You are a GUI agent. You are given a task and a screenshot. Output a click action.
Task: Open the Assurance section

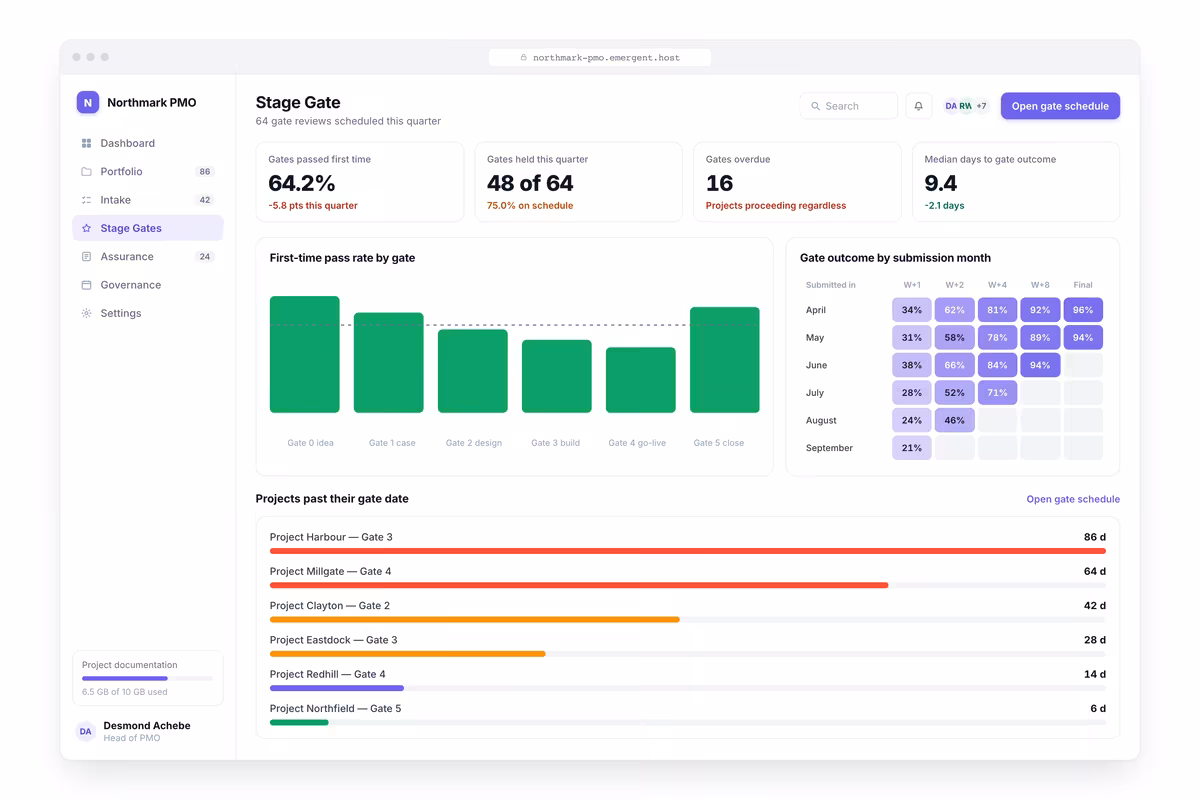pyautogui.click(x=148, y=257)
